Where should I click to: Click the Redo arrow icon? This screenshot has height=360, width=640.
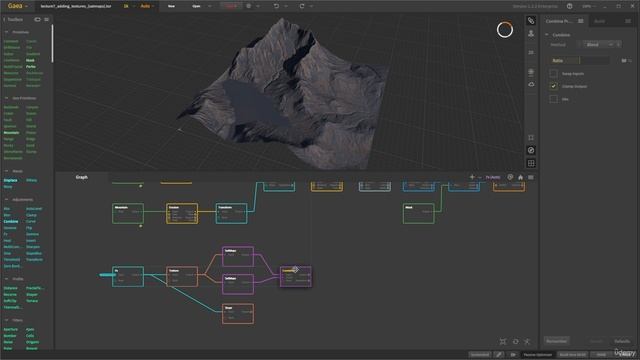[302, 6]
